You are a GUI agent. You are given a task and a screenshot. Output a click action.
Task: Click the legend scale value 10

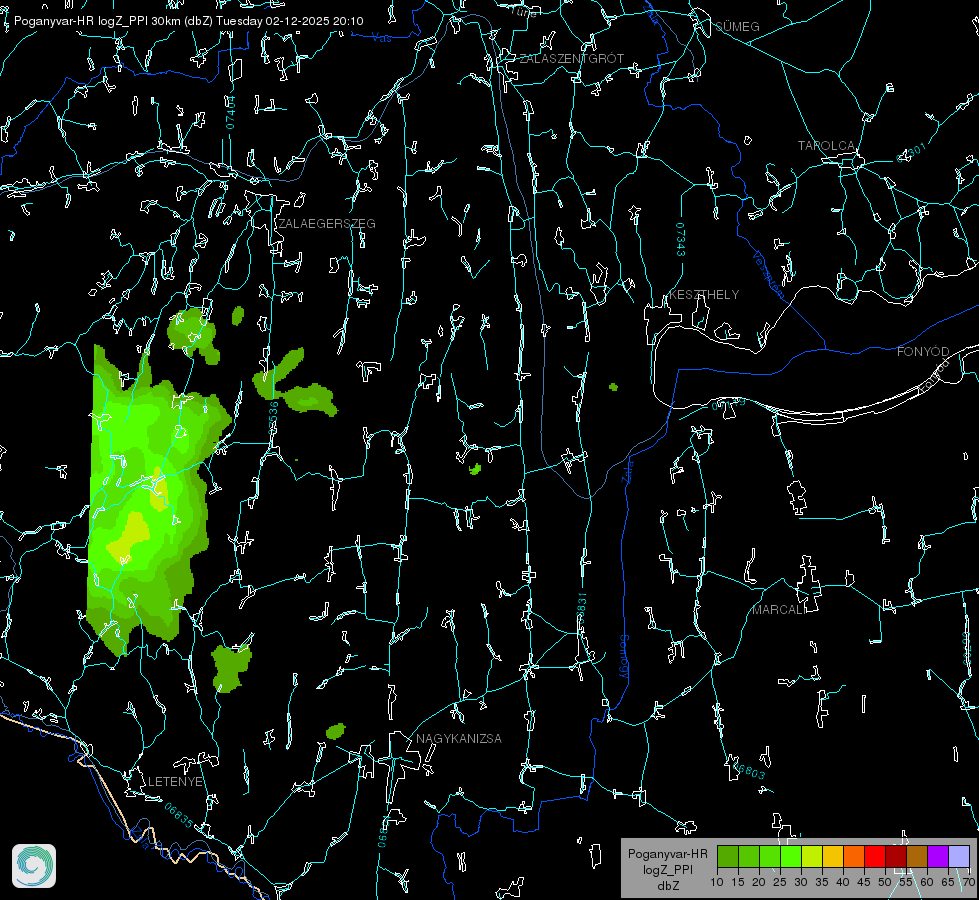[x=717, y=883]
